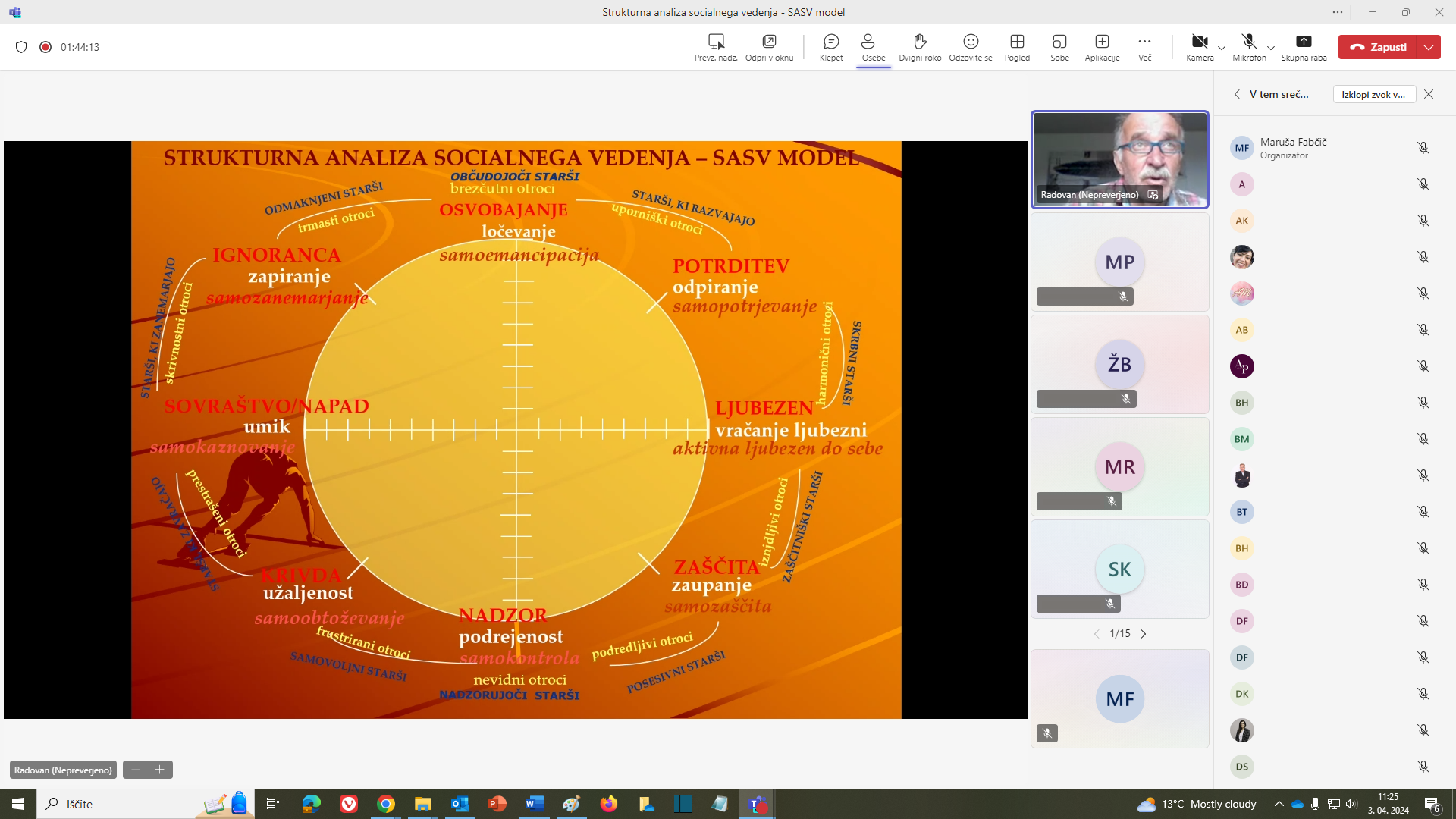Screen dimensions: 1456x819
Task: Toggle the Osebe people panel
Action: pyautogui.click(x=873, y=46)
